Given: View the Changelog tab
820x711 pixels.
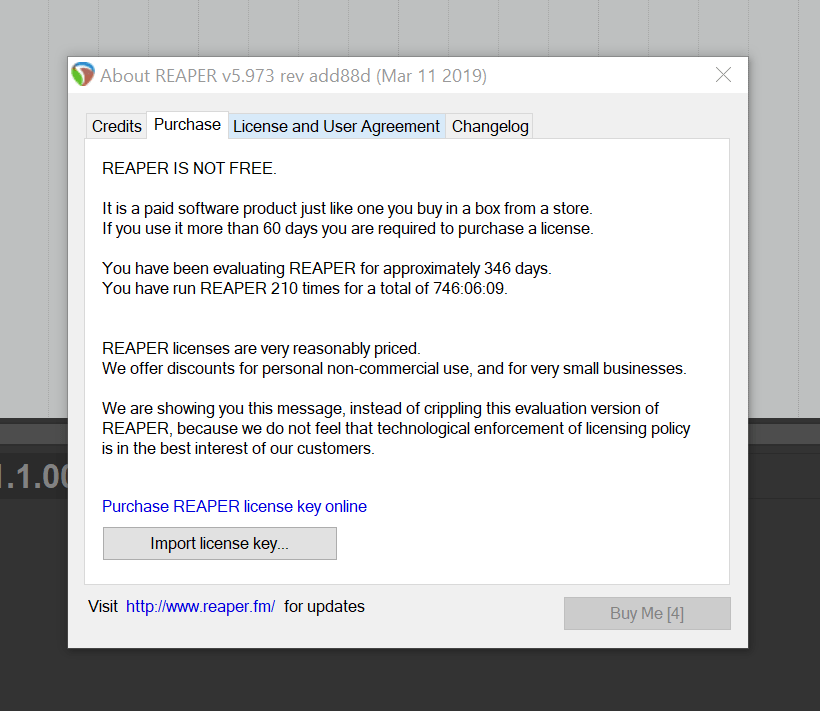Looking at the screenshot, I should [x=489, y=126].
